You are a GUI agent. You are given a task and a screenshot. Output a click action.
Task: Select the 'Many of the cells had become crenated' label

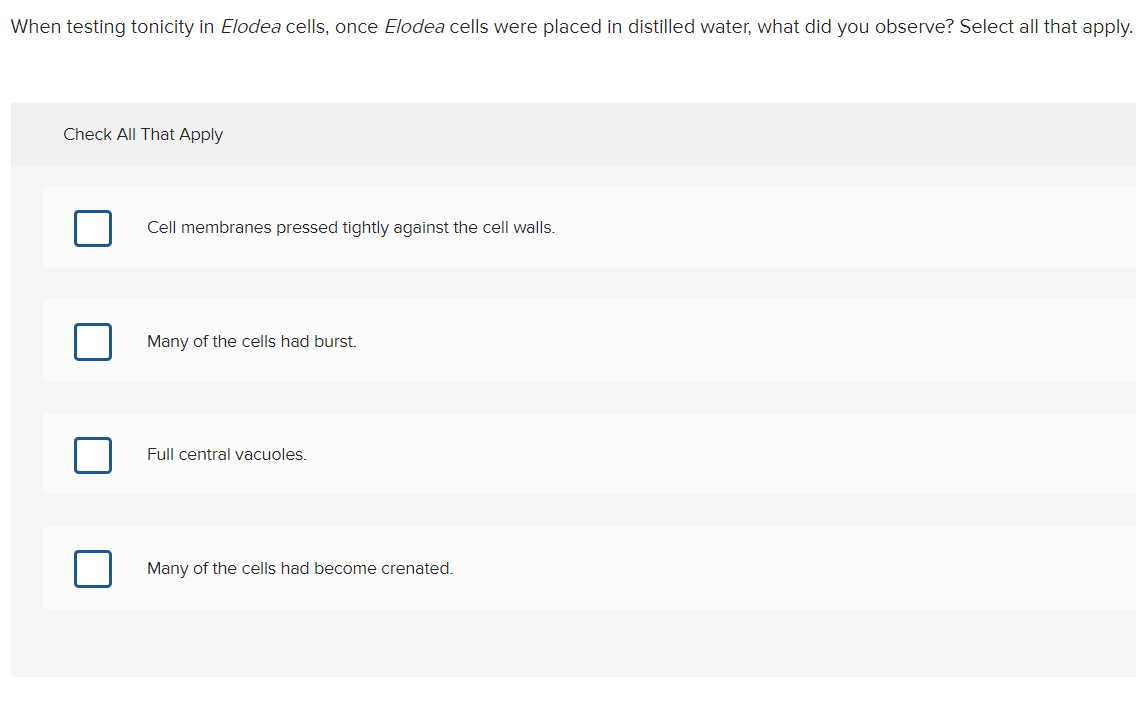[300, 568]
